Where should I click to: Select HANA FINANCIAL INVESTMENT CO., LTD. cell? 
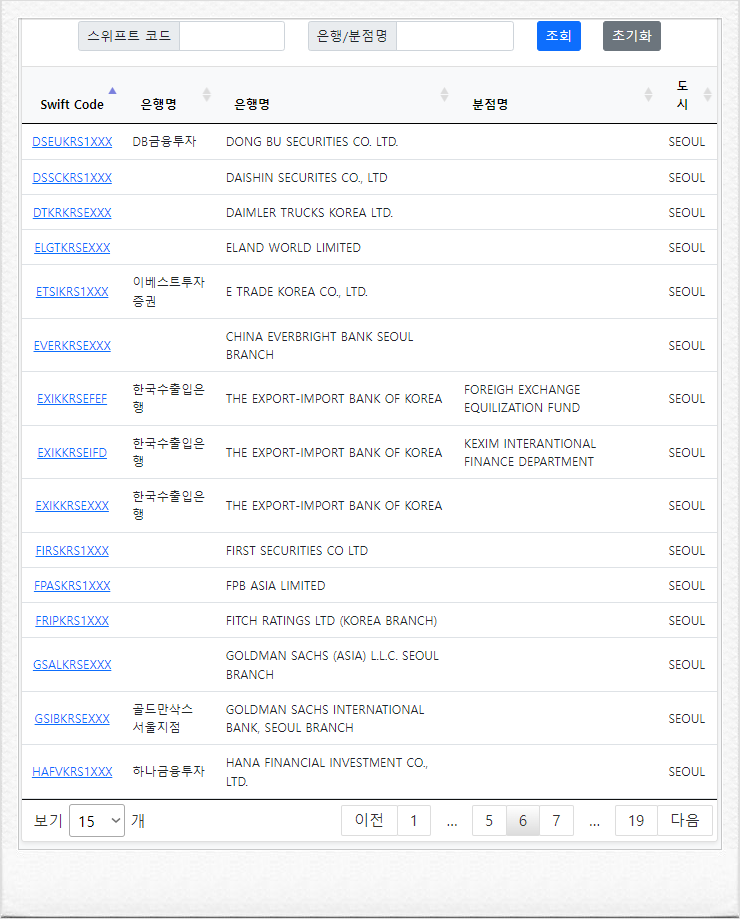pyautogui.click(x=327, y=772)
